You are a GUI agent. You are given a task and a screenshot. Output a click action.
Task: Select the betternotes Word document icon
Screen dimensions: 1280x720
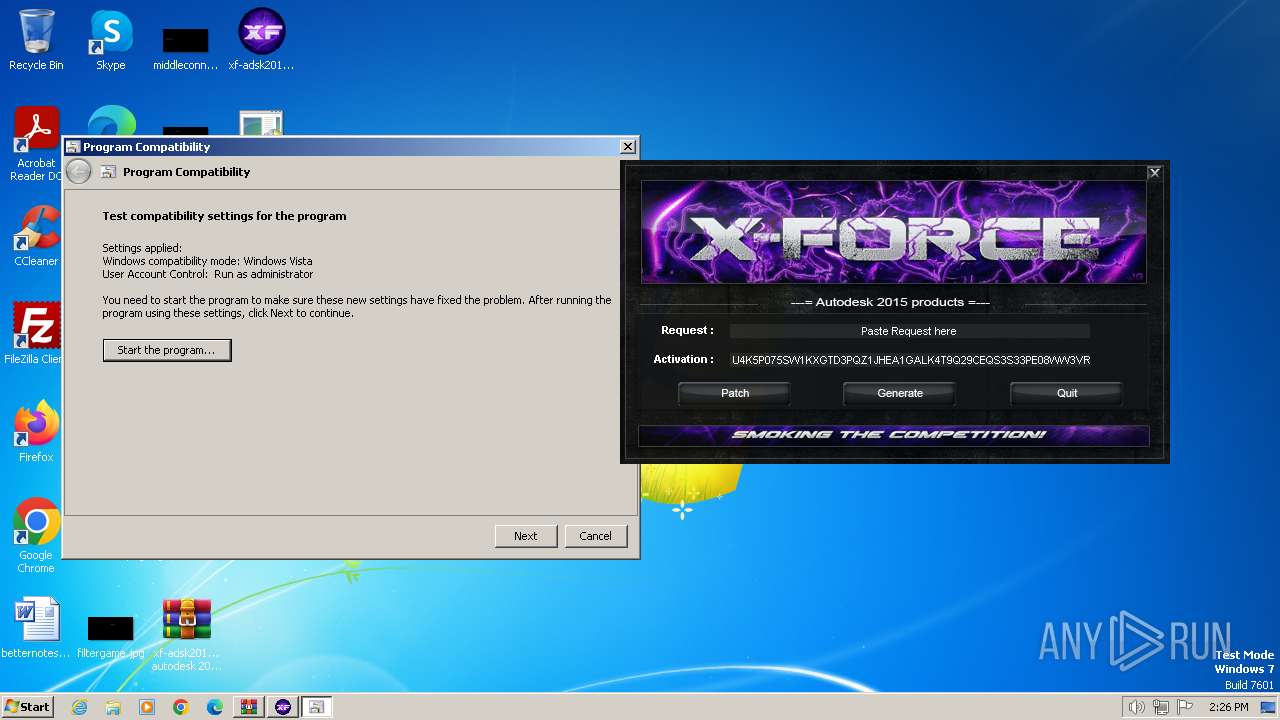pos(36,628)
